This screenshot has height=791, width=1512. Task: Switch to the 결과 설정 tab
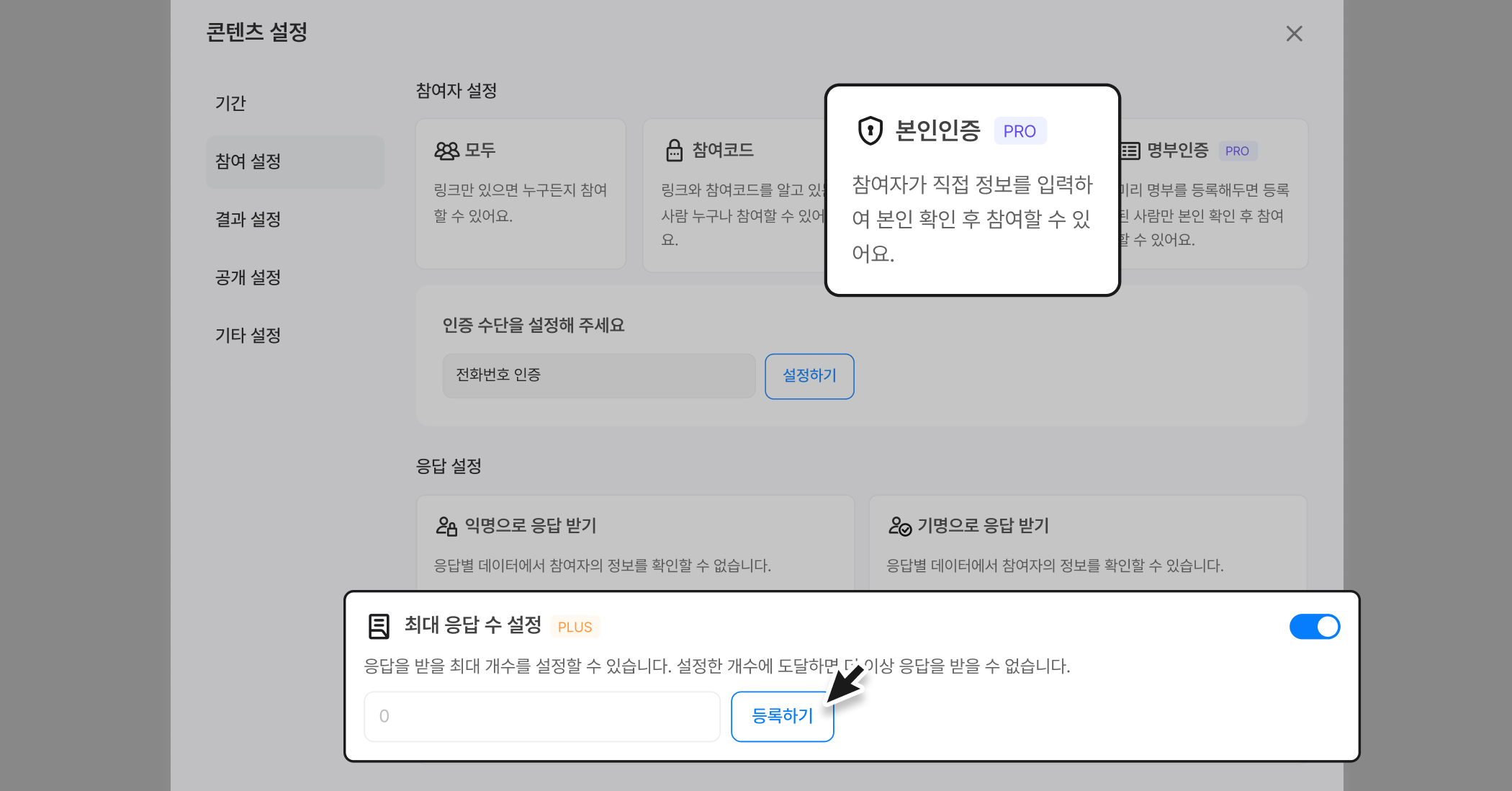pyautogui.click(x=248, y=219)
